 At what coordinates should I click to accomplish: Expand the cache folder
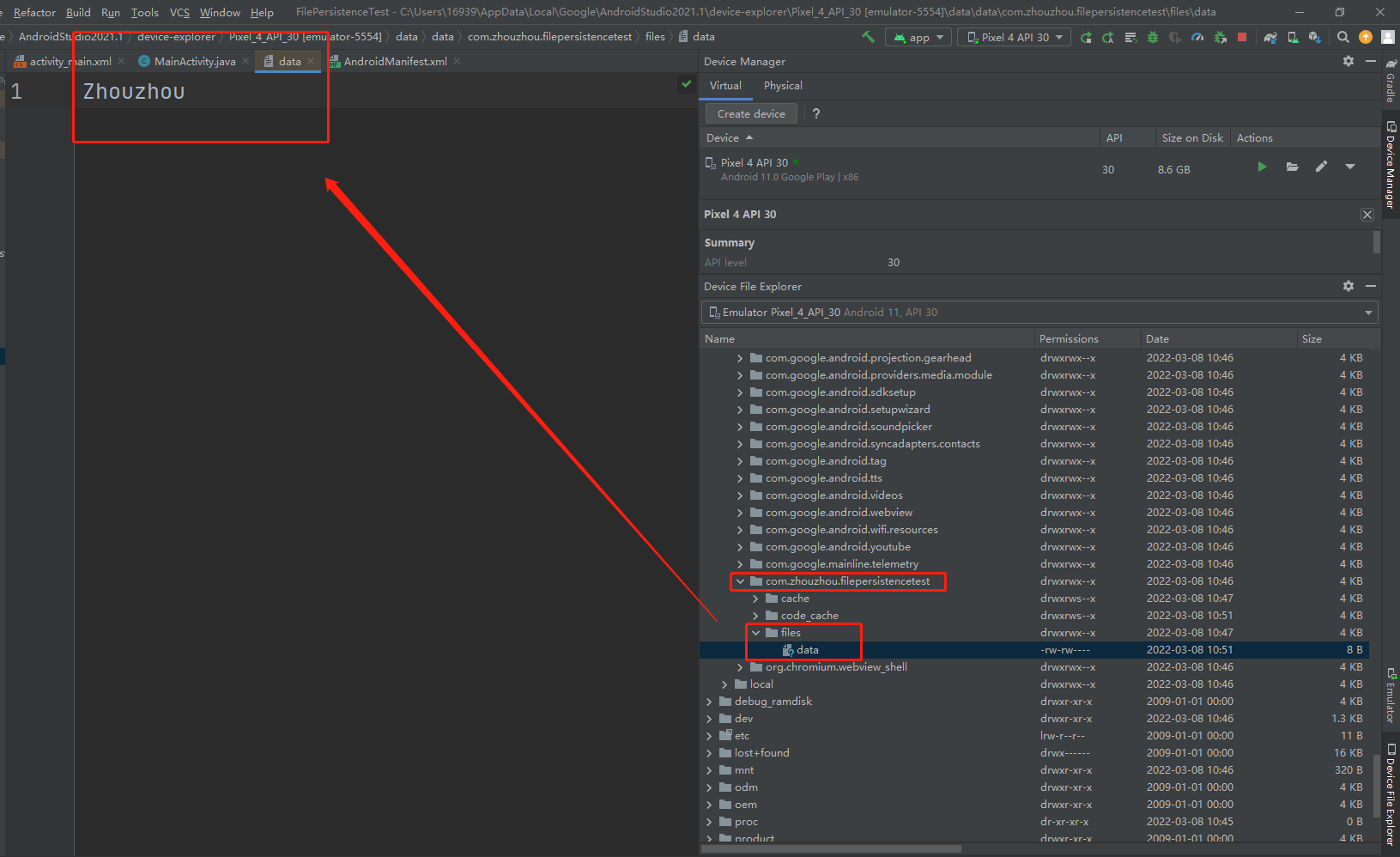pos(755,599)
